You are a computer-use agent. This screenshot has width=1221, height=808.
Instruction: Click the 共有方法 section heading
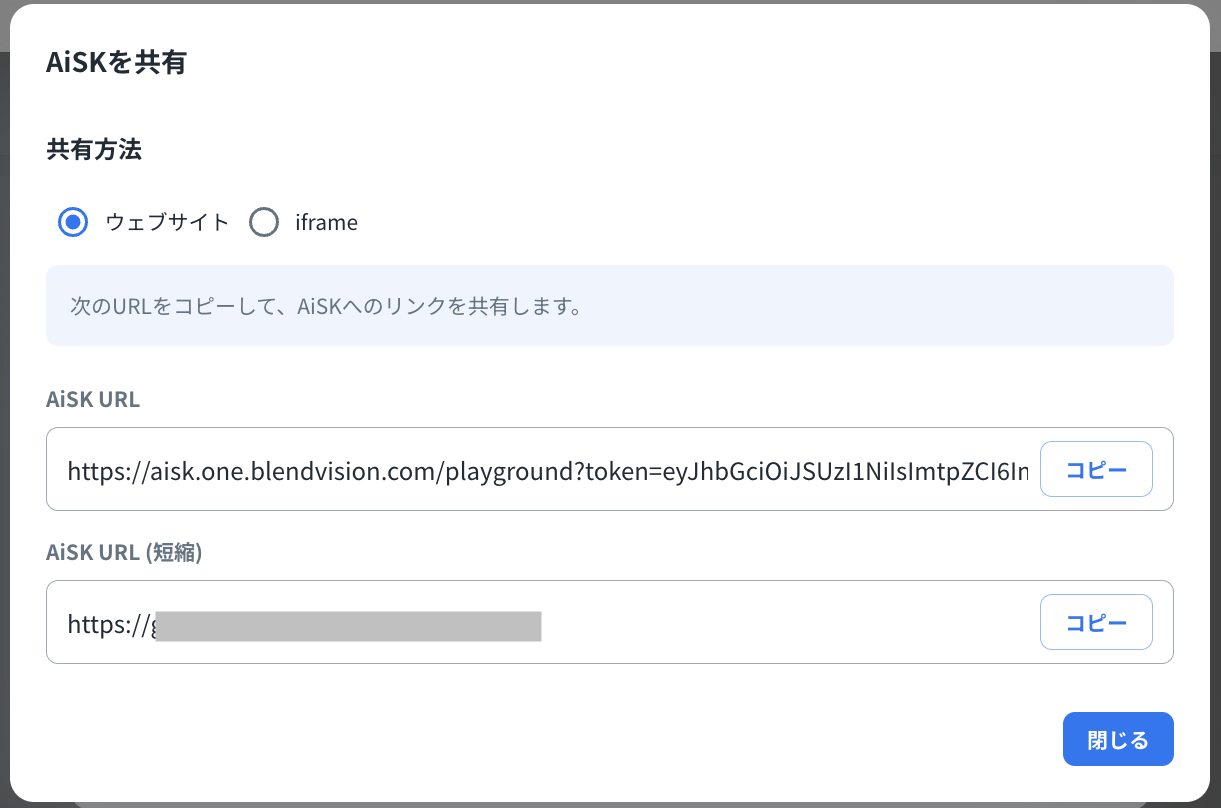pyautogui.click(x=94, y=150)
